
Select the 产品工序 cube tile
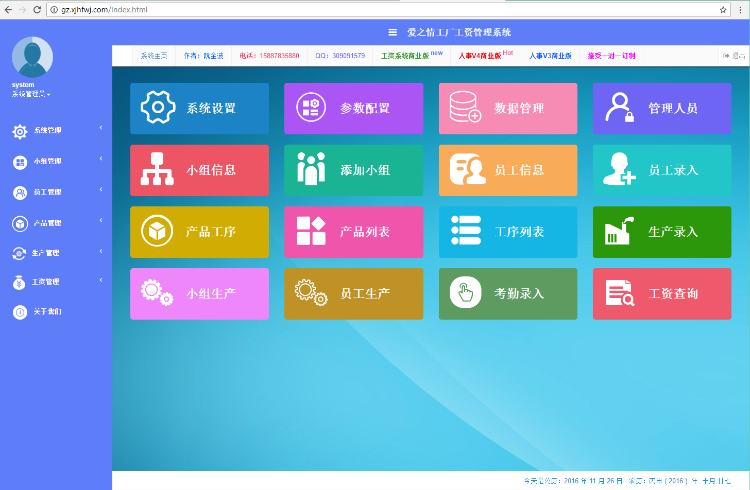tap(199, 231)
